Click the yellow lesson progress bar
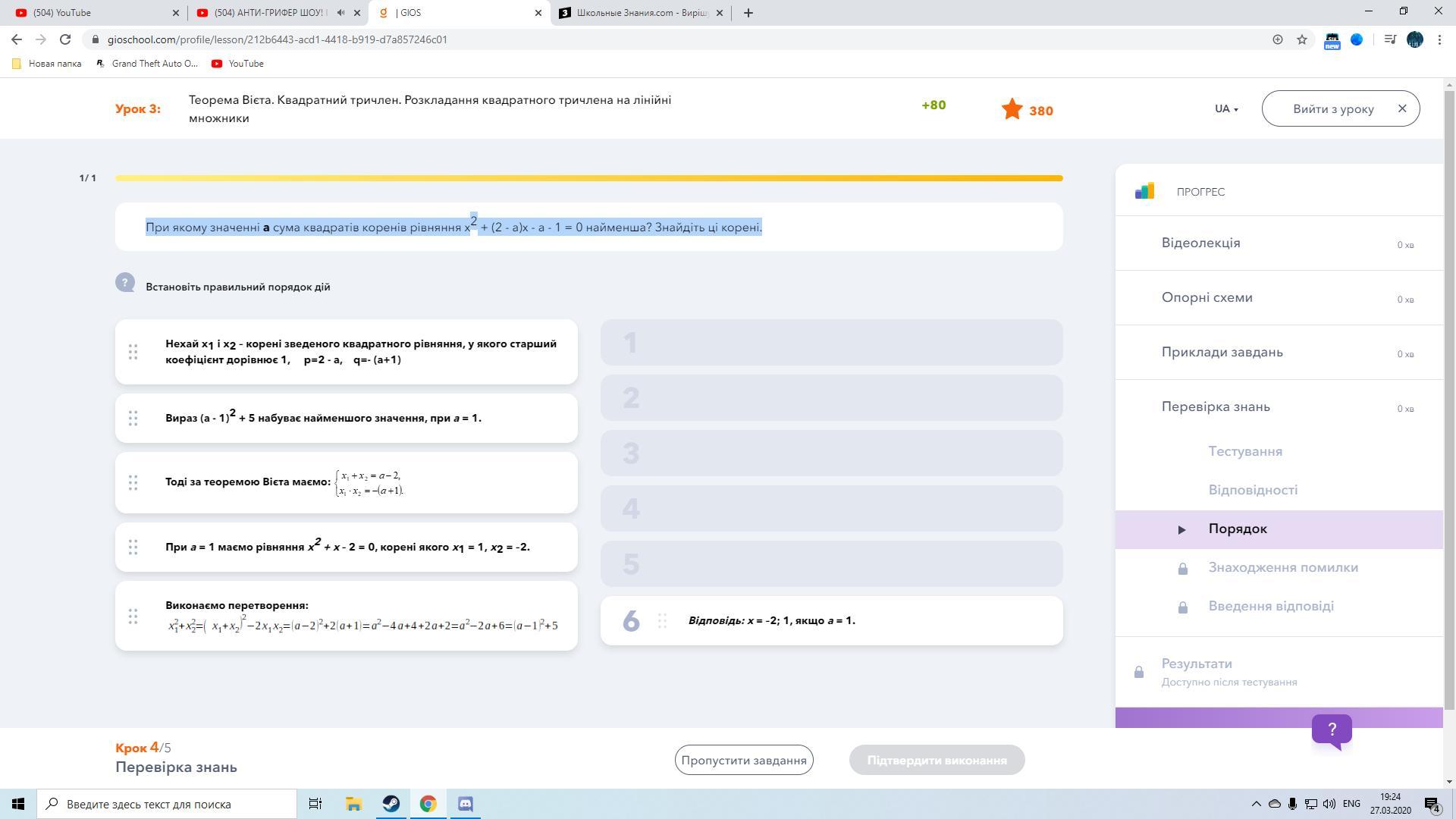The image size is (1456, 819). tap(588, 178)
